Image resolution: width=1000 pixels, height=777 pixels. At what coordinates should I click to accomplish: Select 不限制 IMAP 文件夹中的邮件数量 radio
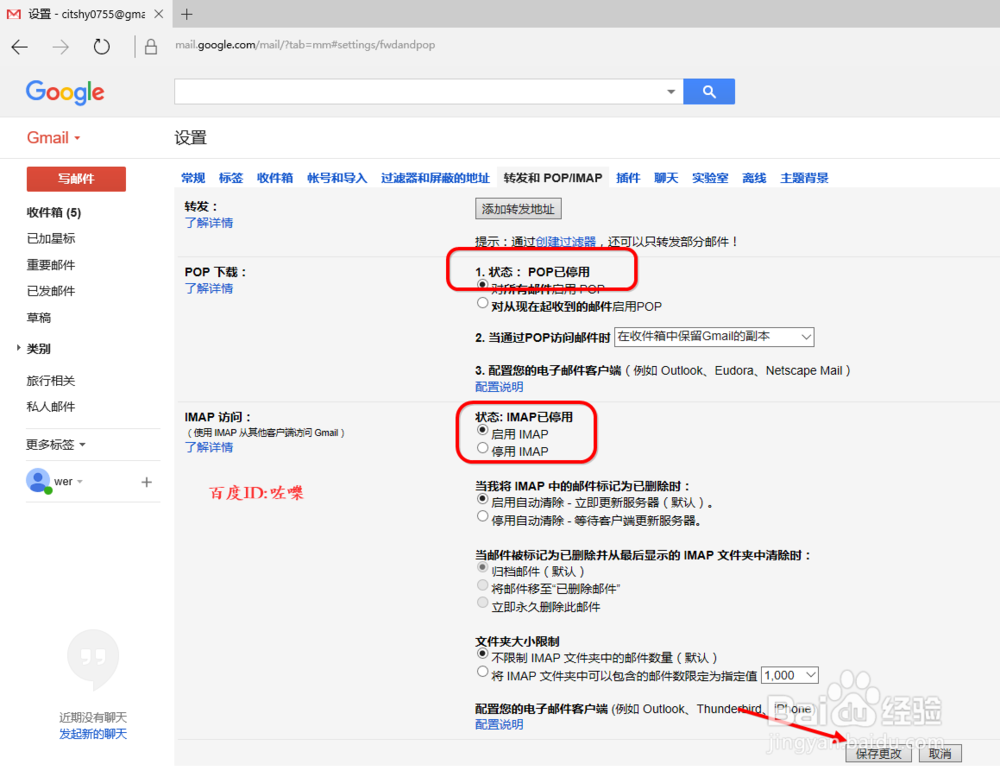[x=483, y=655]
